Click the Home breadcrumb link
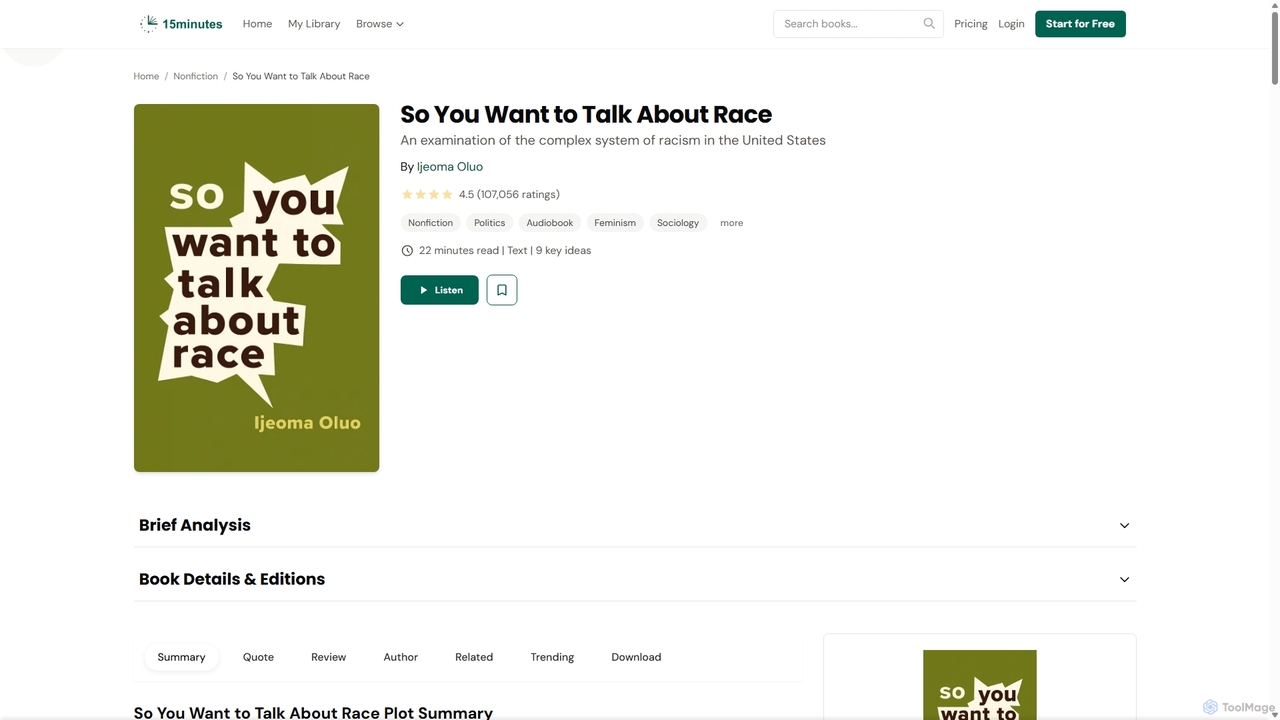1280x720 pixels. click(x=146, y=76)
